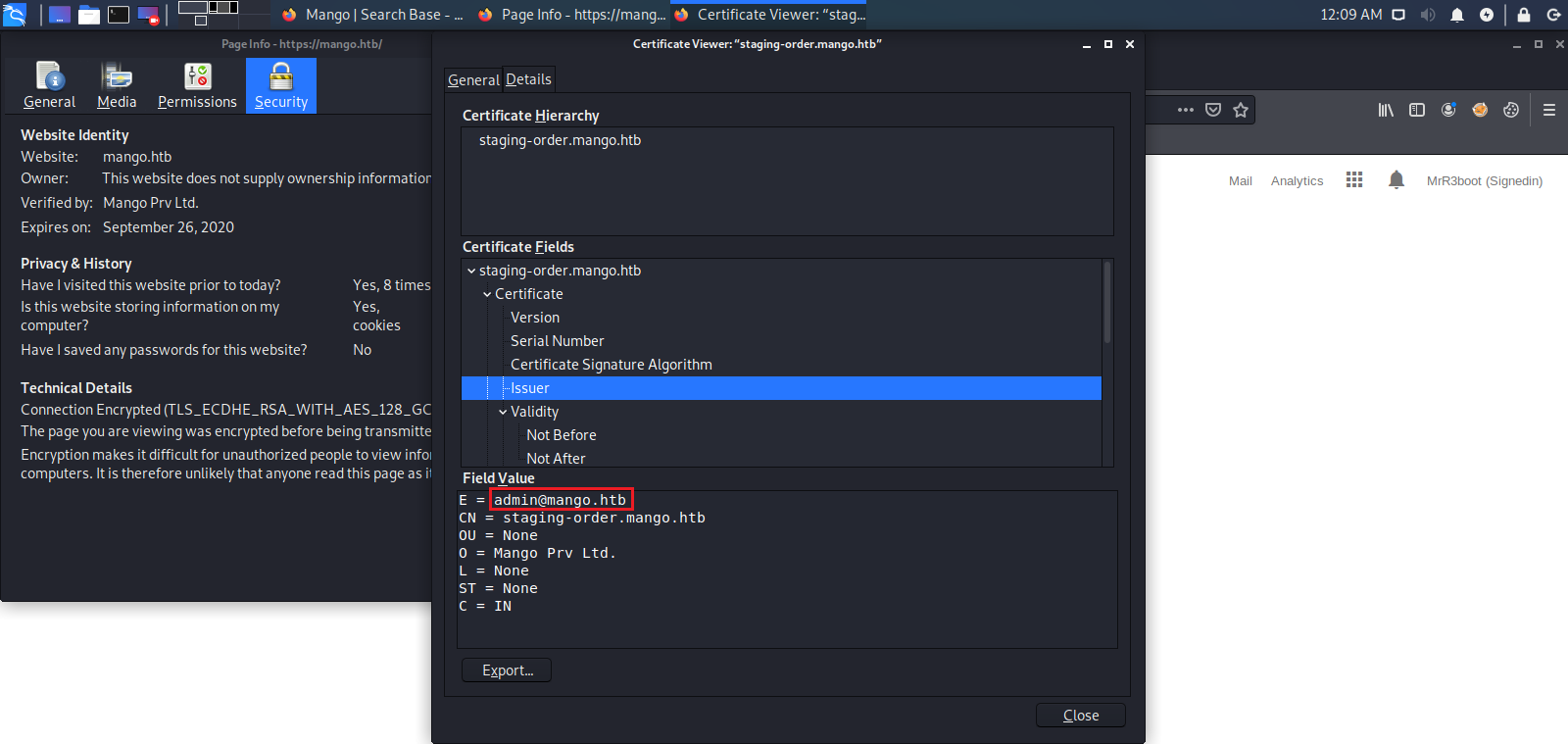This screenshot has height=744, width=1568.
Task: Click the CN = staging-order.mango.htb line
Action: click(582, 518)
